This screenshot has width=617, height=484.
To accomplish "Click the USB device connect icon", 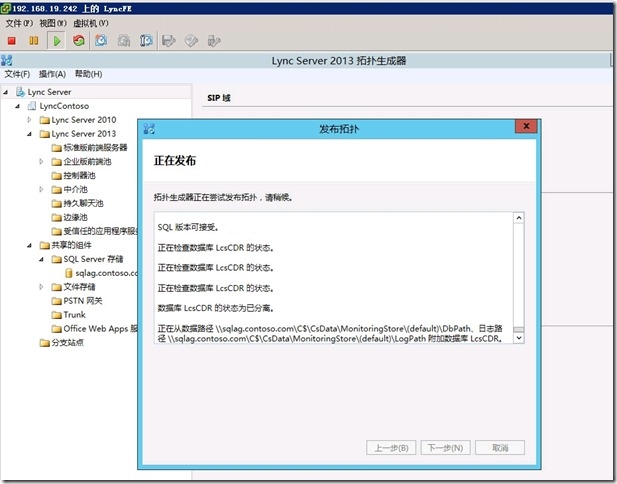I will click(x=214, y=41).
